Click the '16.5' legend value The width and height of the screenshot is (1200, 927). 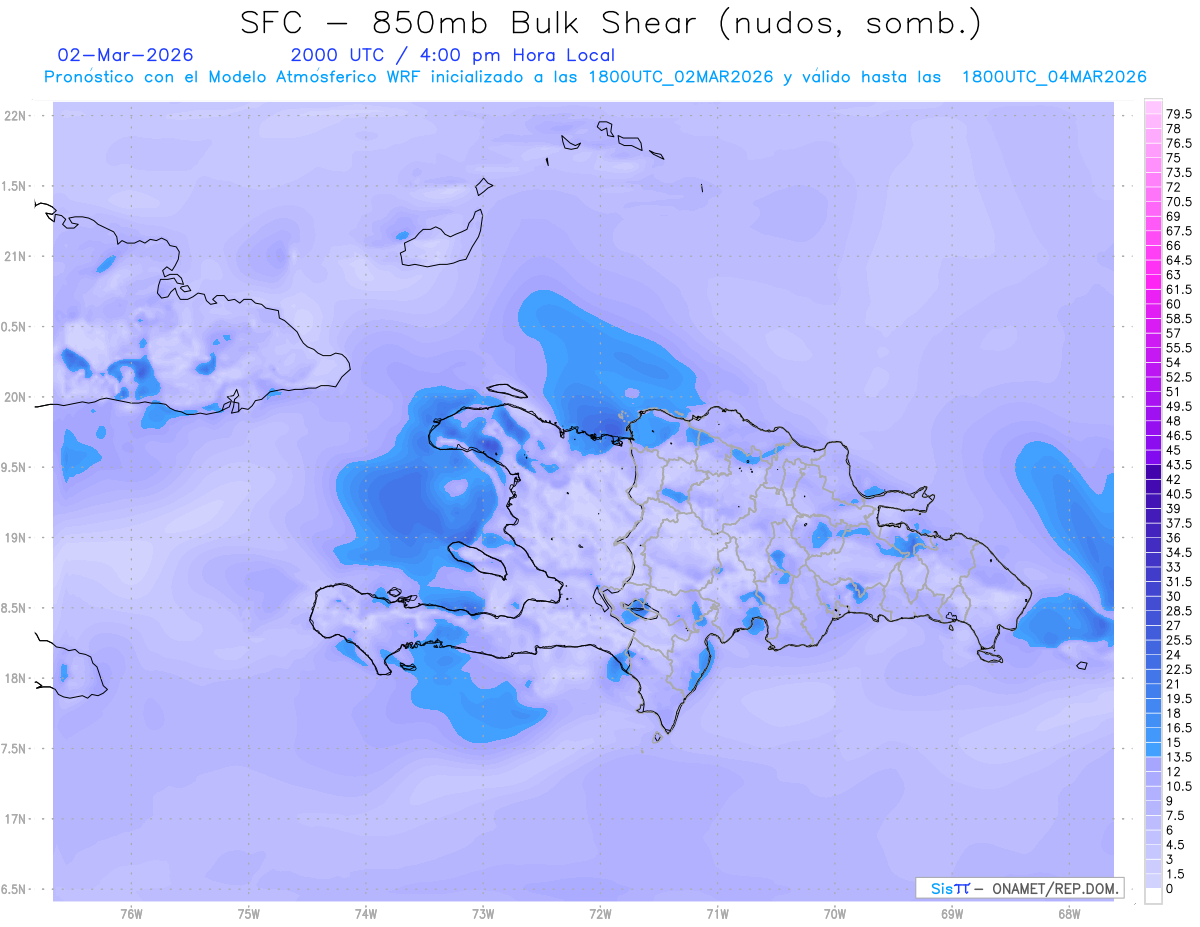point(1178,728)
